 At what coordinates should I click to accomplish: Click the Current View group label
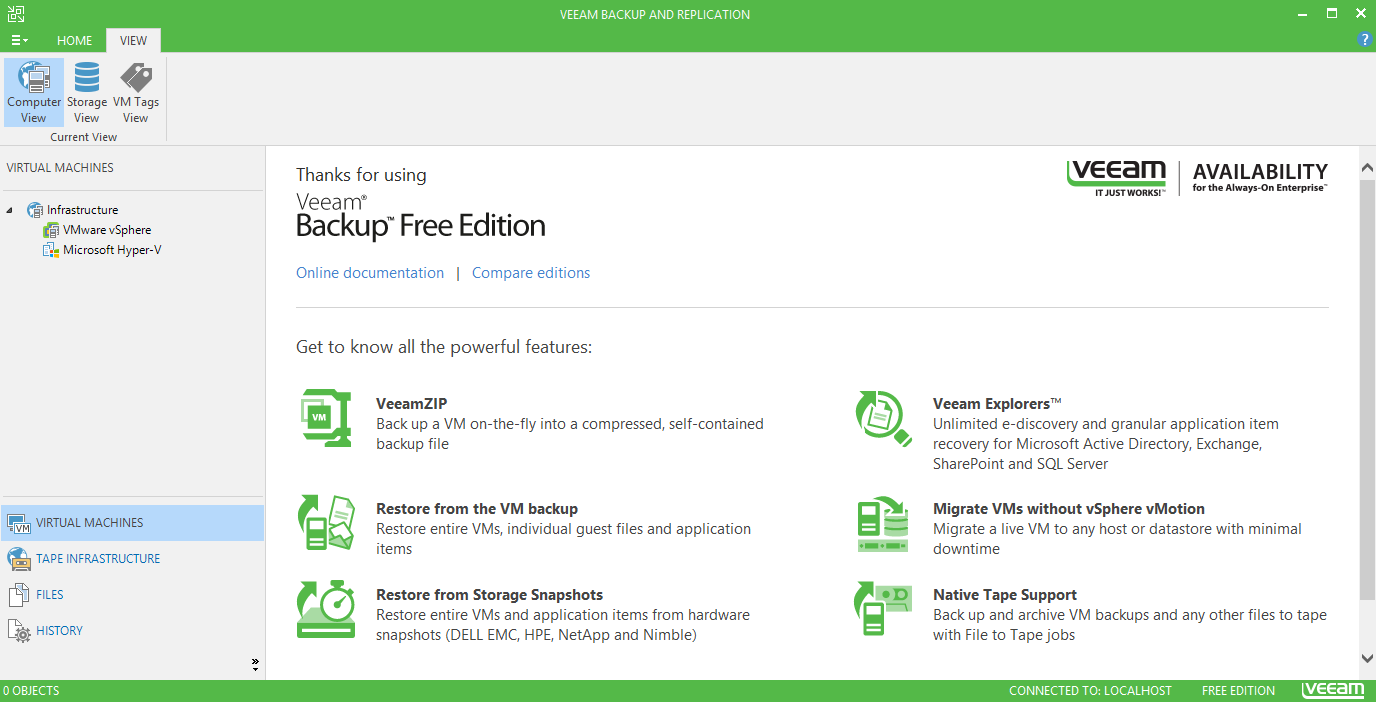(84, 137)
